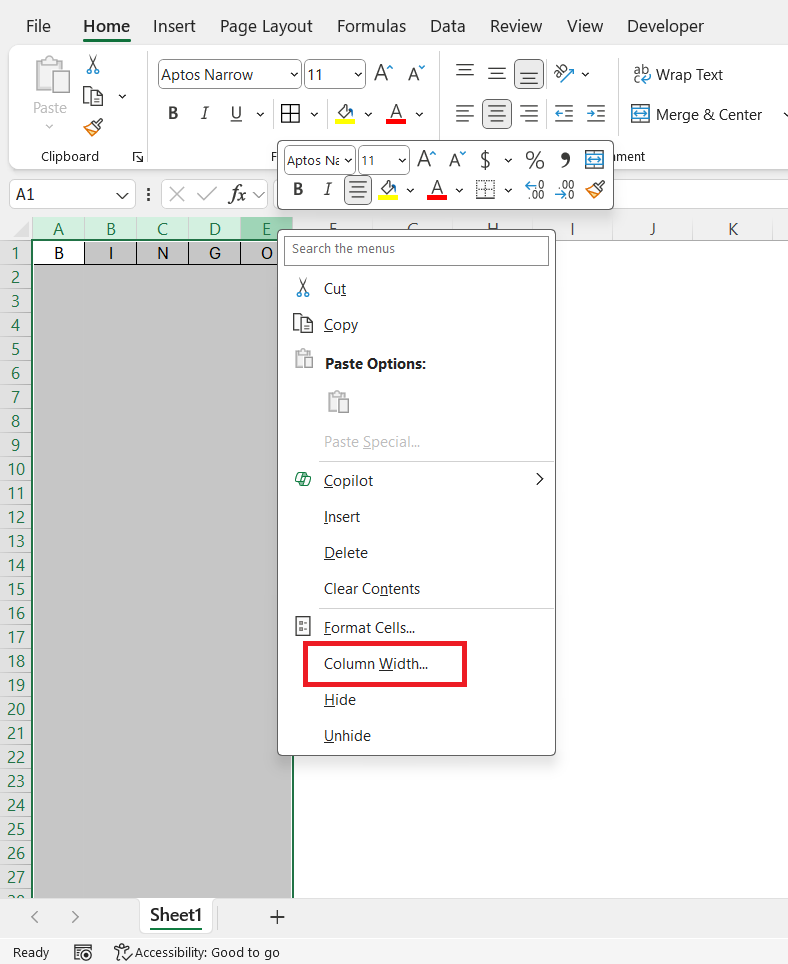Expand Copilot submenu
The height and width of the screenshot is (964, 788).
539,480
